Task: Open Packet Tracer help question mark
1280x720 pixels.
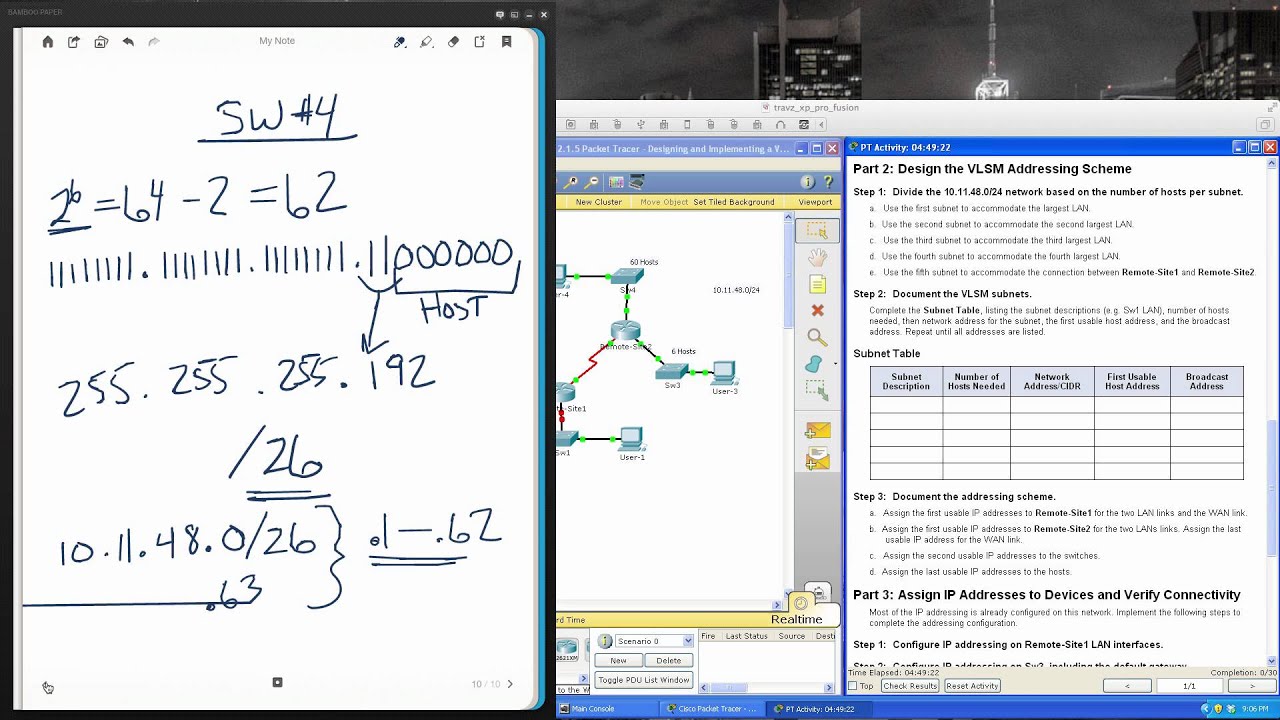Action: click(x=828, y=182)
